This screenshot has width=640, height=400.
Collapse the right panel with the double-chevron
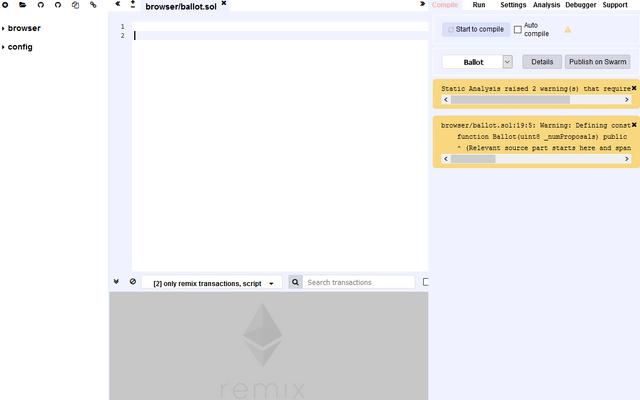click(x=422, y=4)
